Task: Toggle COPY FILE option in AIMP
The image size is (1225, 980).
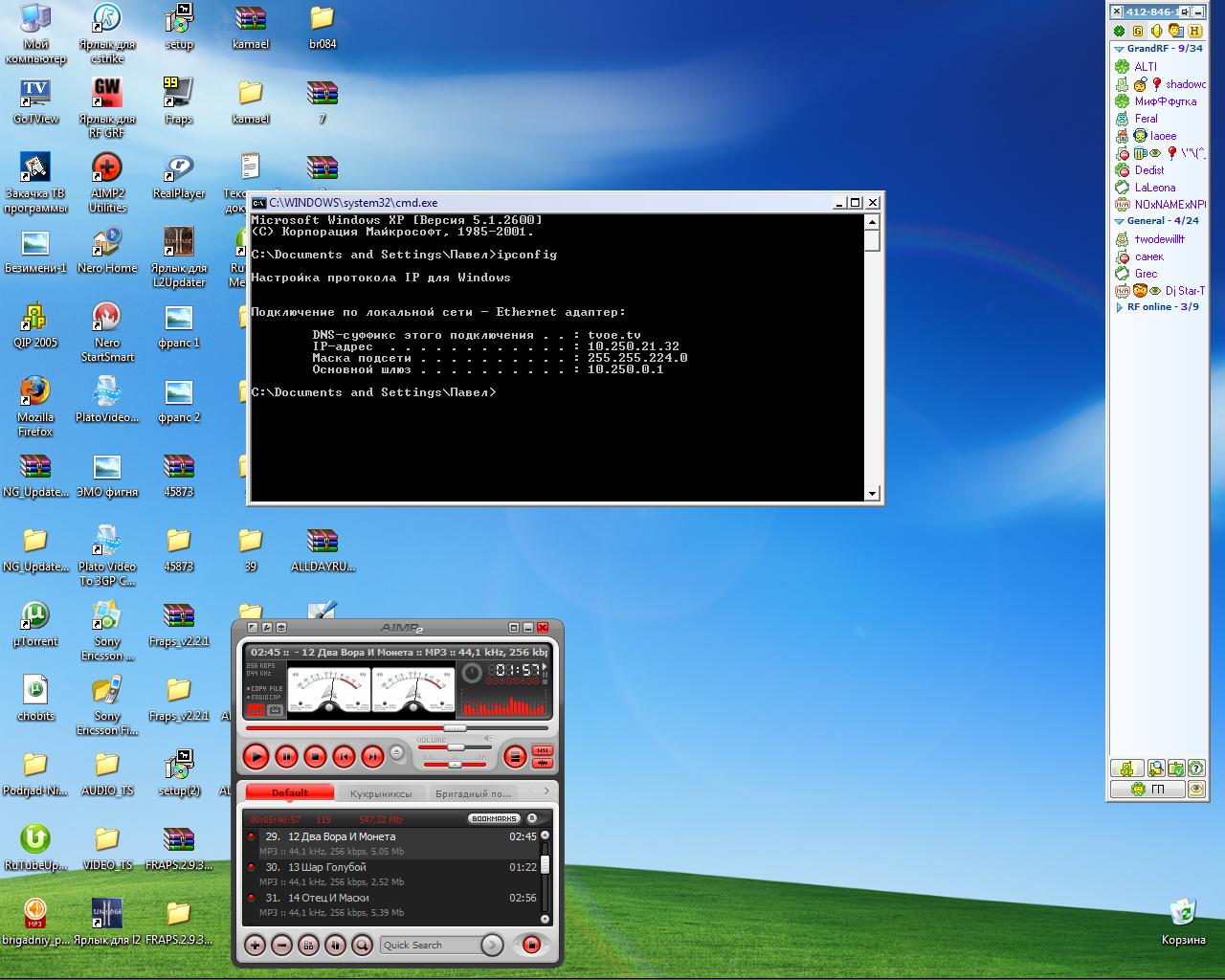Action: pyautogui.click(x=264, y=688)
